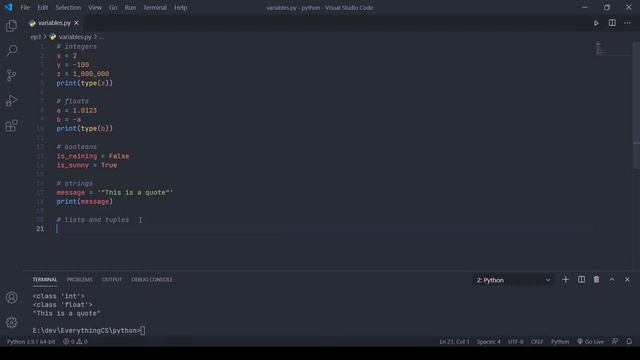Open the Run menu
Viewport: 640px width, 360px height.
pos(130,7)
